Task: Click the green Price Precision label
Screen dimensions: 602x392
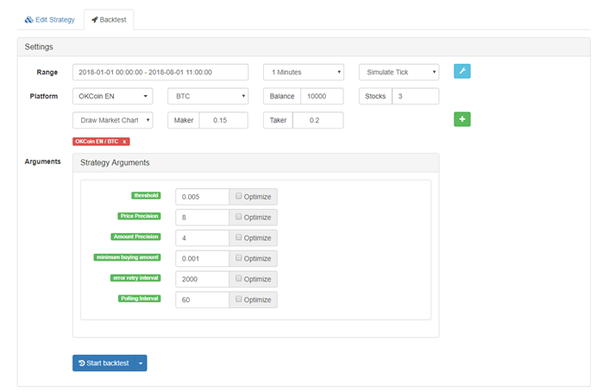Action: coord(139,216)
